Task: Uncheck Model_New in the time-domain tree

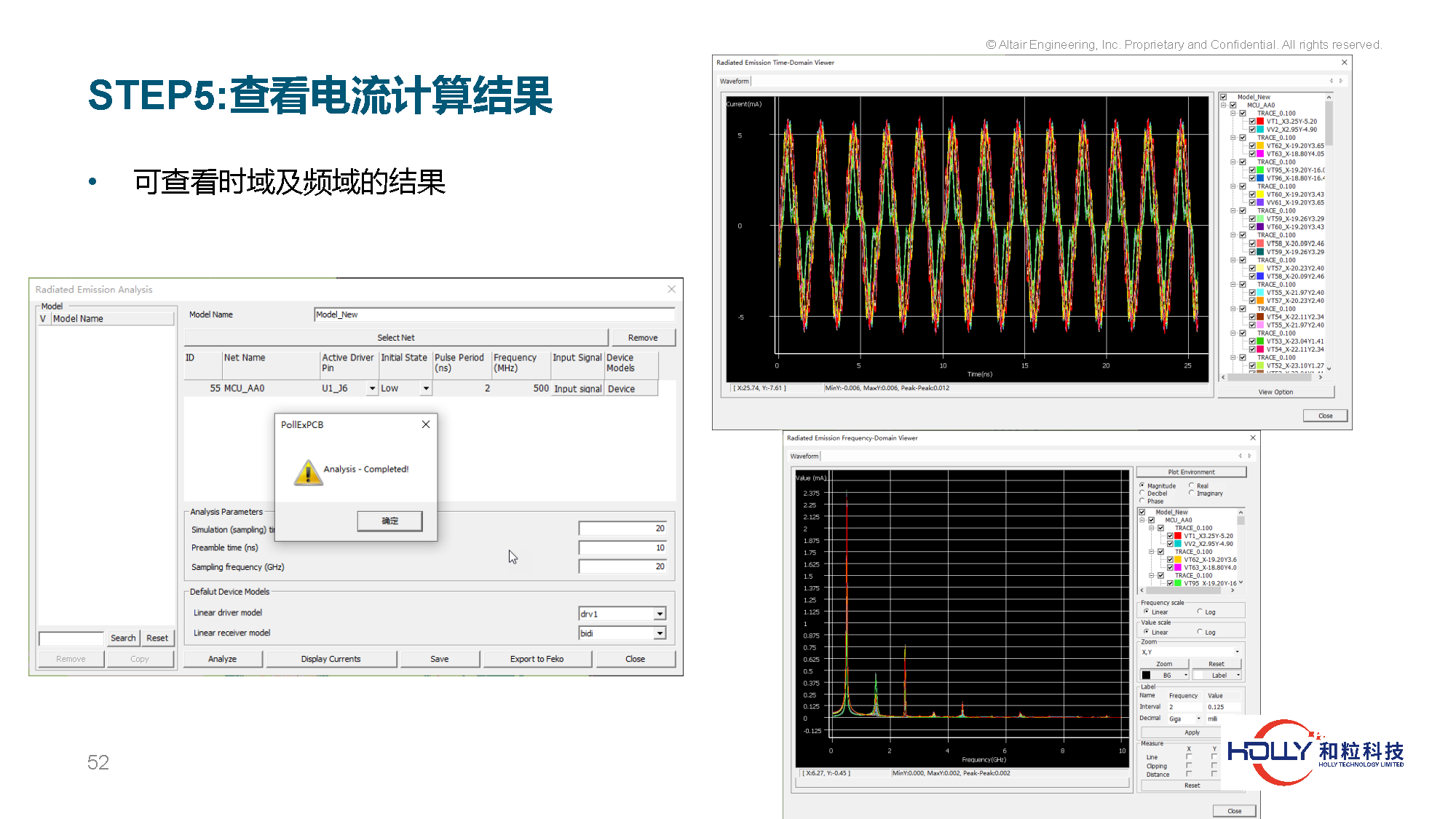Action: tap(1224, 97)
